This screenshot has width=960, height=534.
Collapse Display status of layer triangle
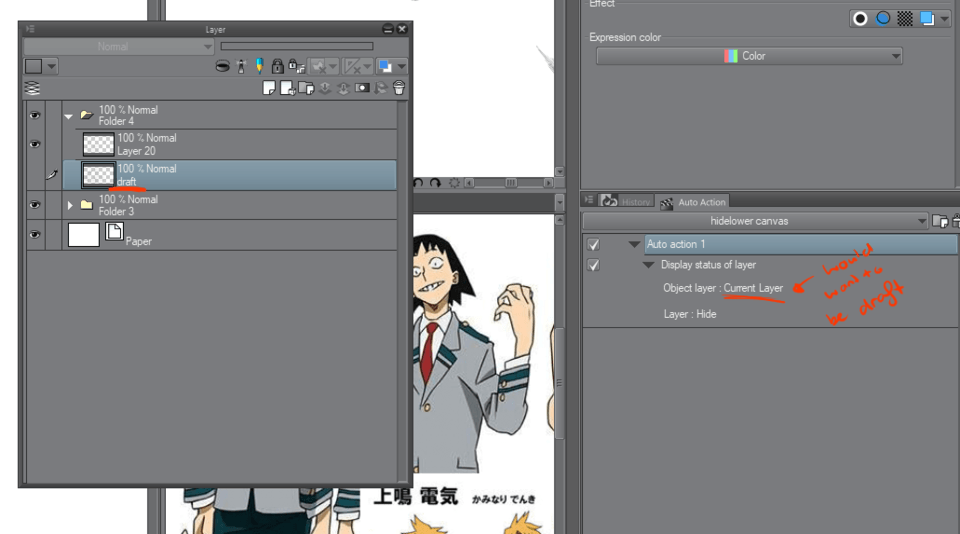(648, 265)
